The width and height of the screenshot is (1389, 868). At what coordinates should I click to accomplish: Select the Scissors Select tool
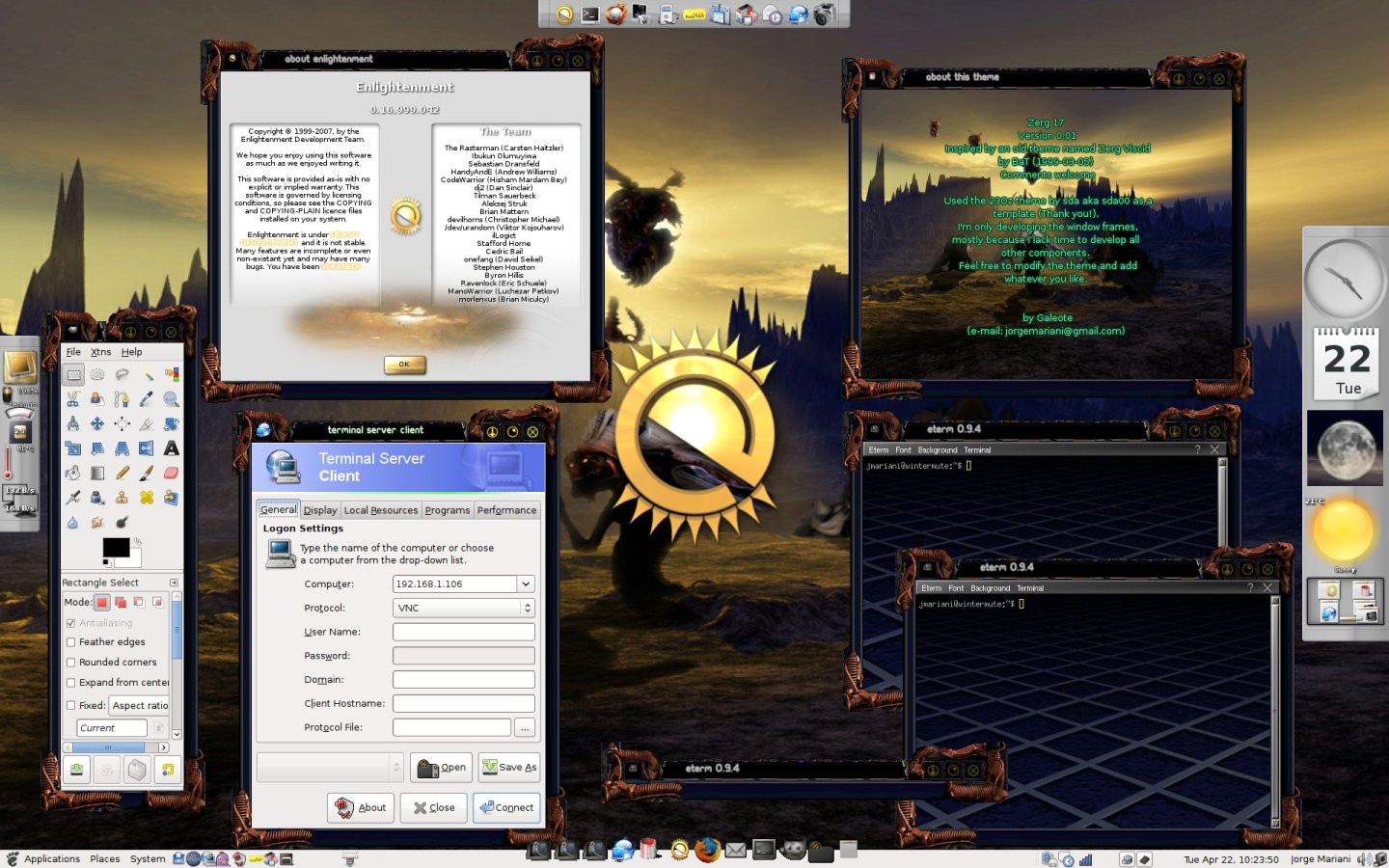[x=73, y=399]
